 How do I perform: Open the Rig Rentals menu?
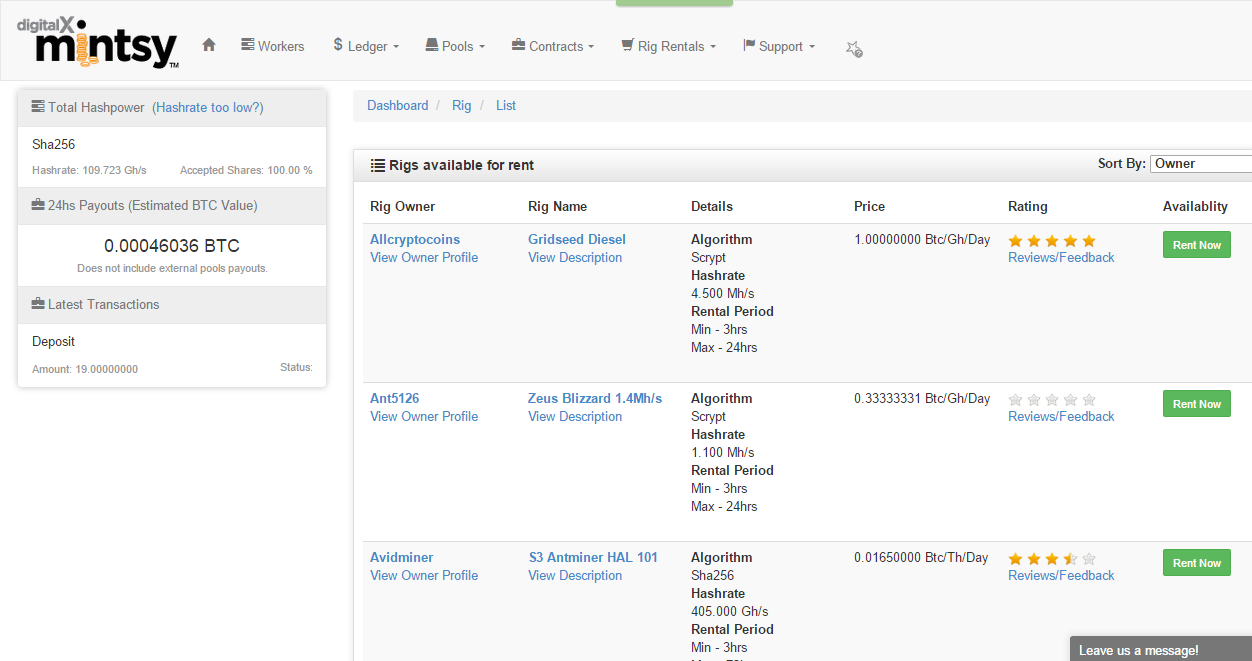[668, 46]
